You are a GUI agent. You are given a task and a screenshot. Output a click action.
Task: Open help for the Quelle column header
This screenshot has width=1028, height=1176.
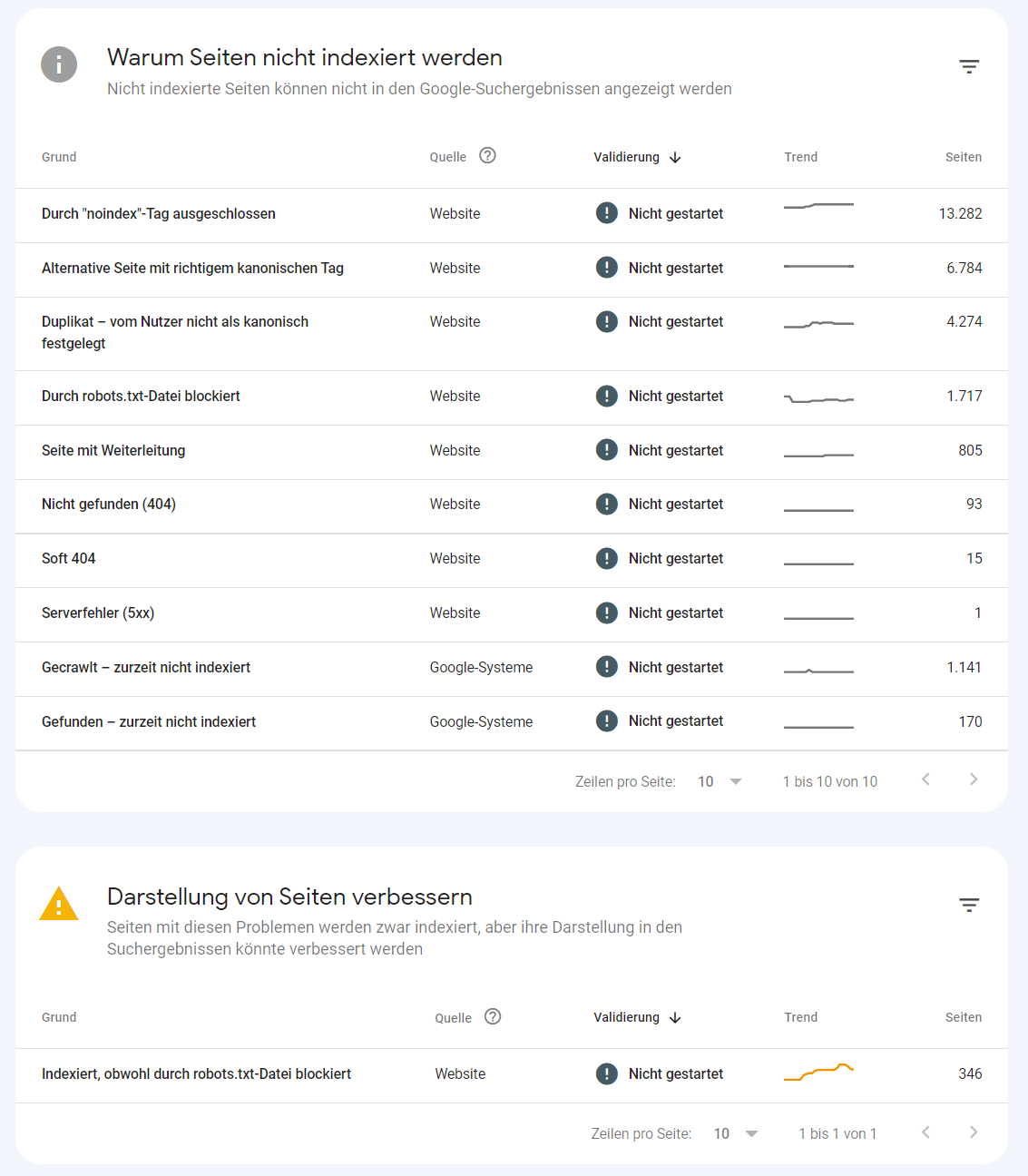[x=488, y=155]
